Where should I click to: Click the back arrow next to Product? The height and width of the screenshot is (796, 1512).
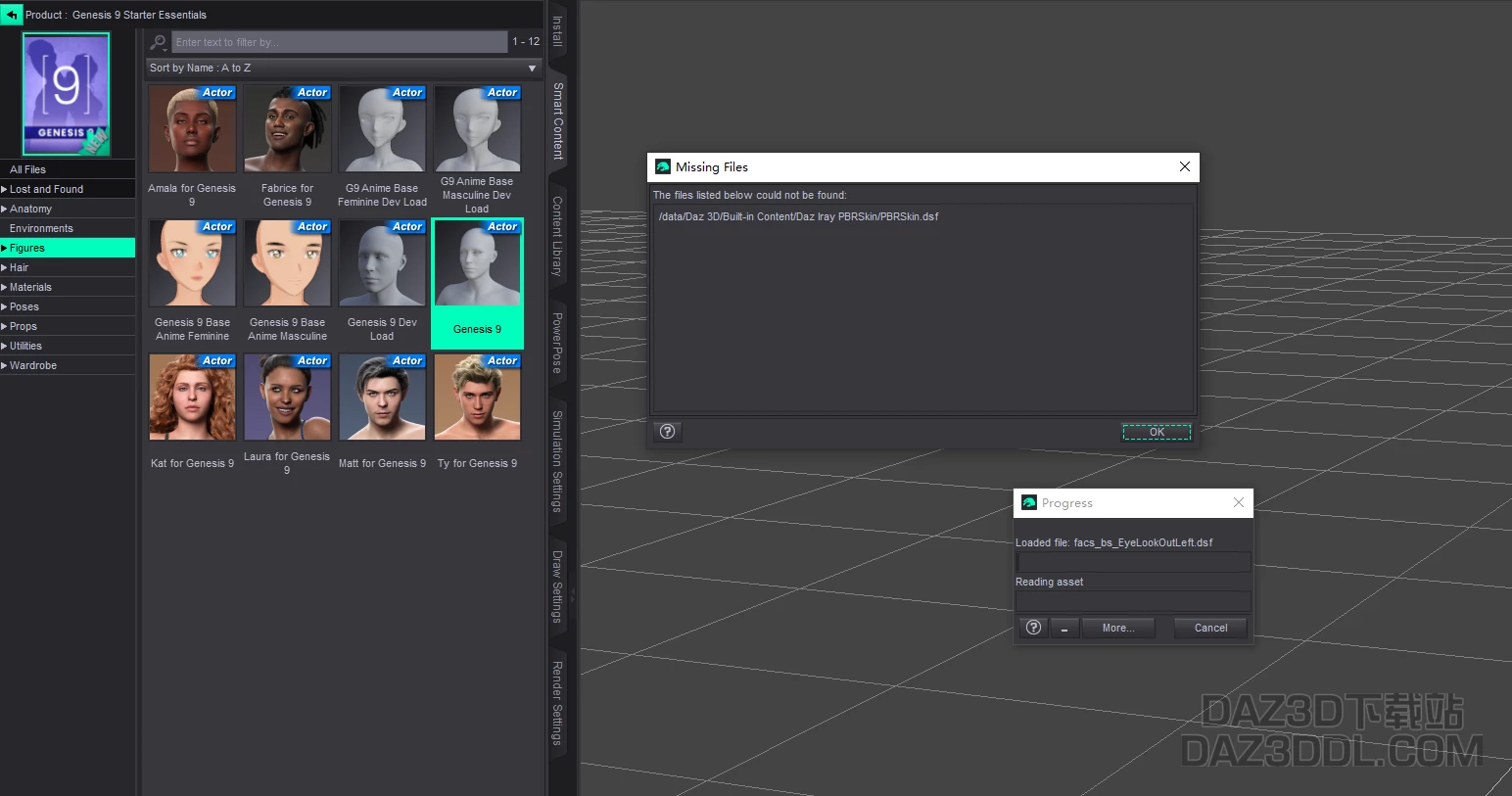pyautogui.click(x=11, y=15)
